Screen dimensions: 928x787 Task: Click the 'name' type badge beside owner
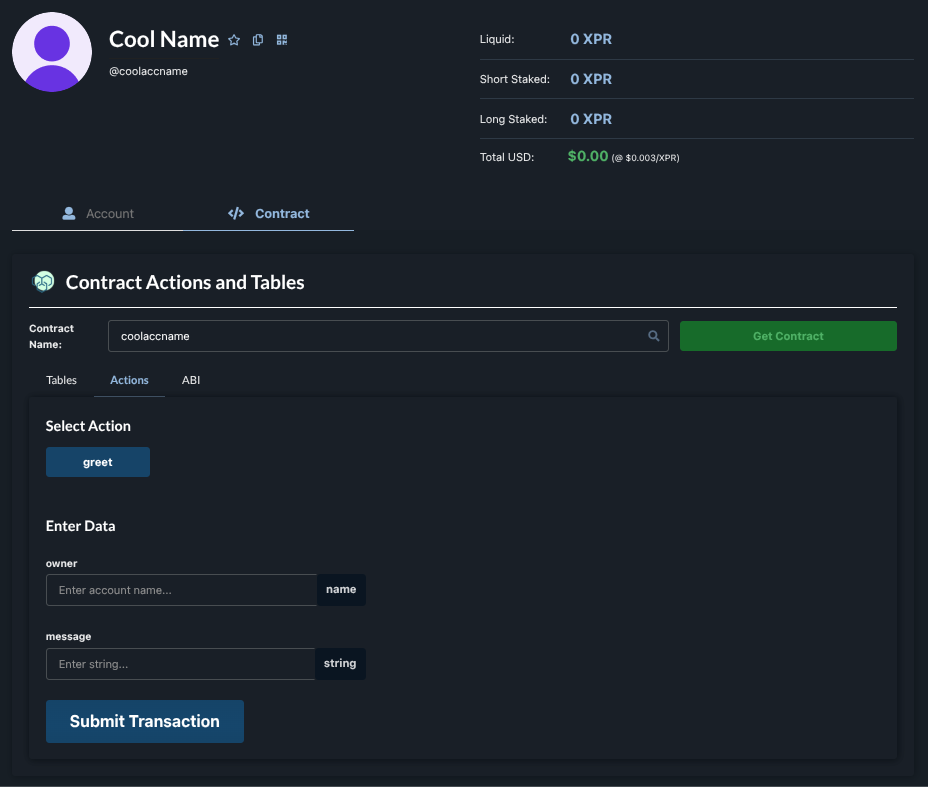[x=341, y=590]
